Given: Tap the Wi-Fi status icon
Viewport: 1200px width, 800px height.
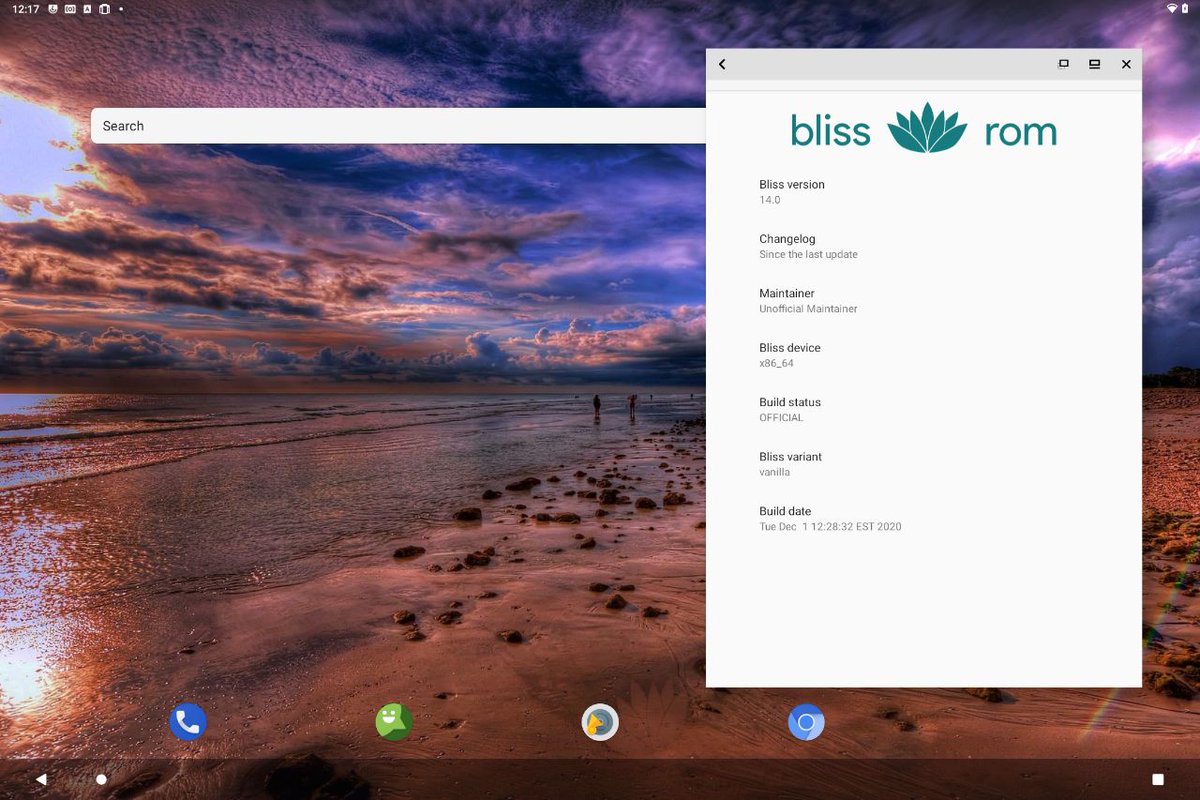Looking at the screenshot, I should tap(1172, 8).
